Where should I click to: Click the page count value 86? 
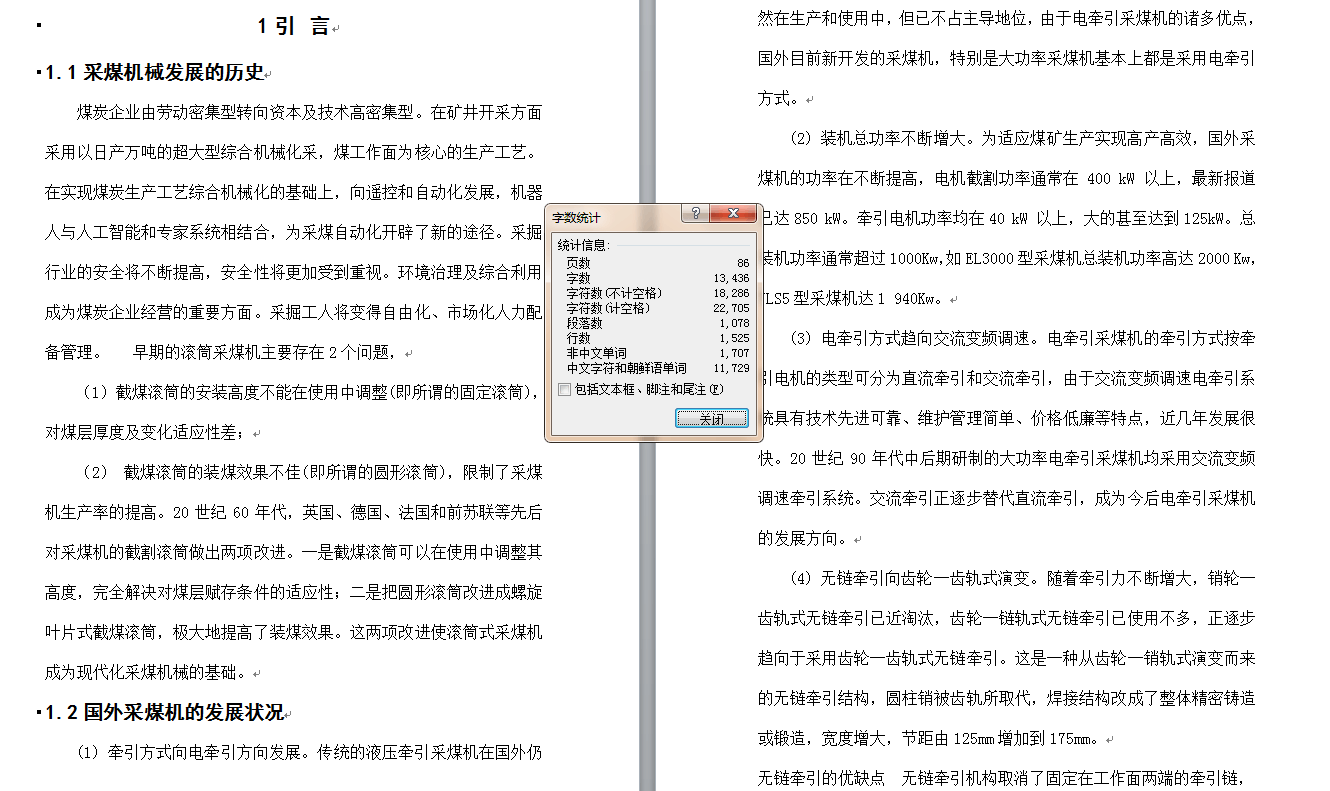tap(742, 263)
